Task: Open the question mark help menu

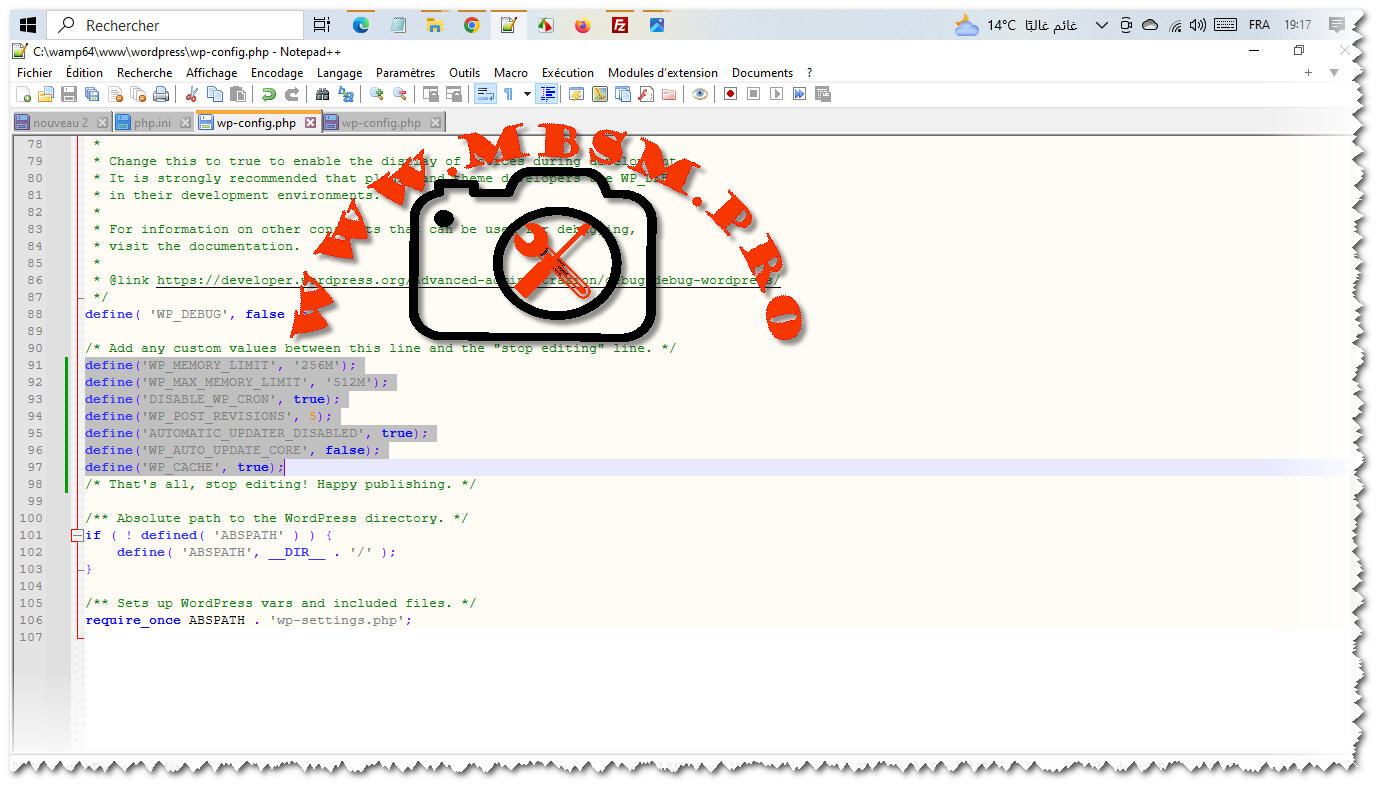Action: click(x=809, y=73)
